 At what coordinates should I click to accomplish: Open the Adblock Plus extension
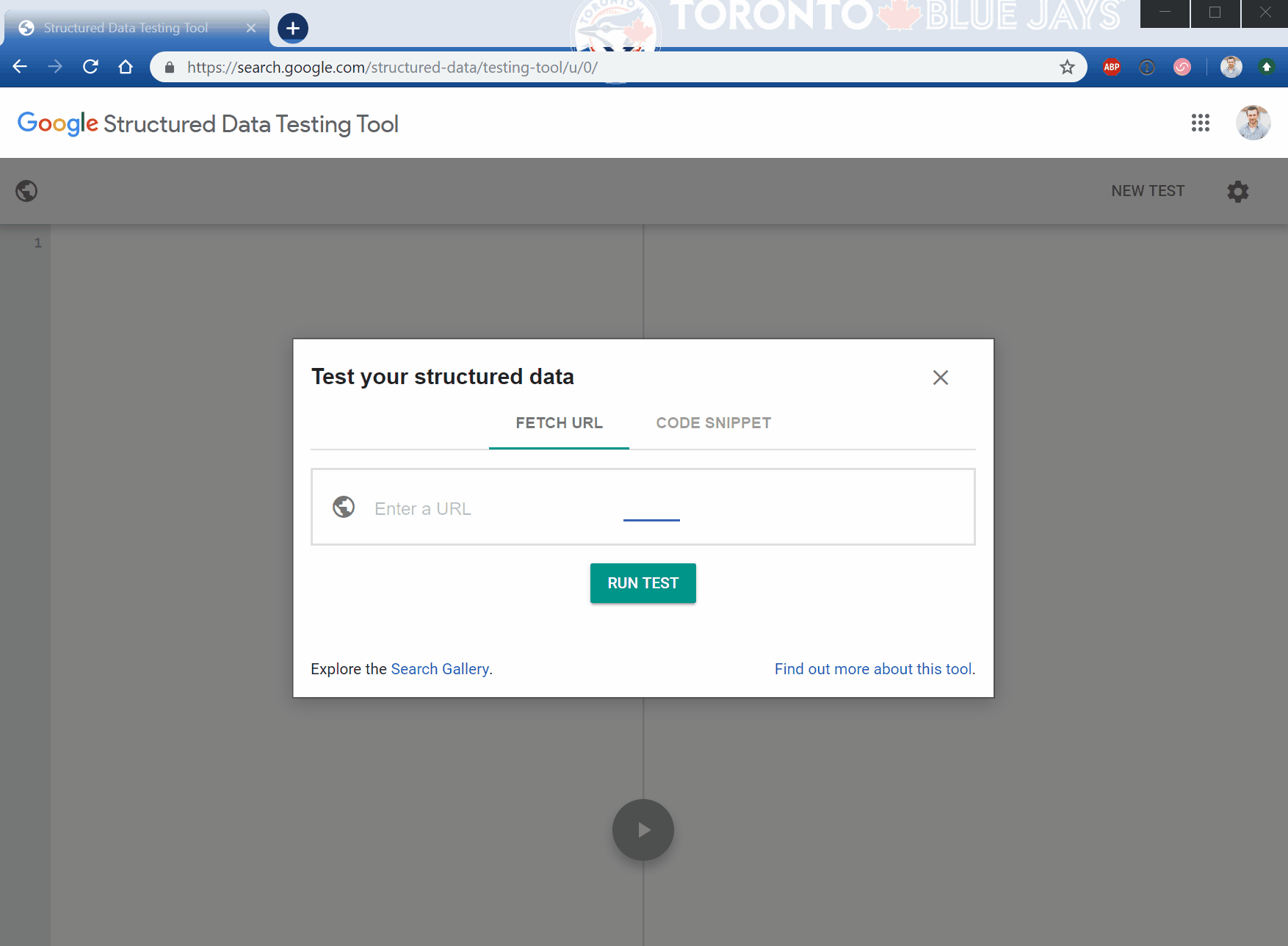coord(1112,67)
